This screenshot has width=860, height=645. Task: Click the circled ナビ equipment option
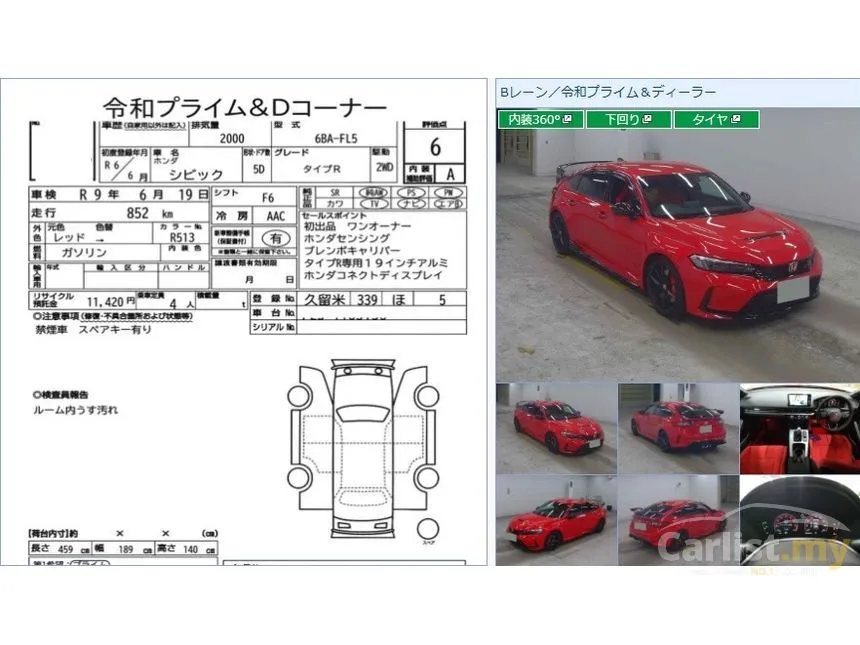tap(411, 203)
